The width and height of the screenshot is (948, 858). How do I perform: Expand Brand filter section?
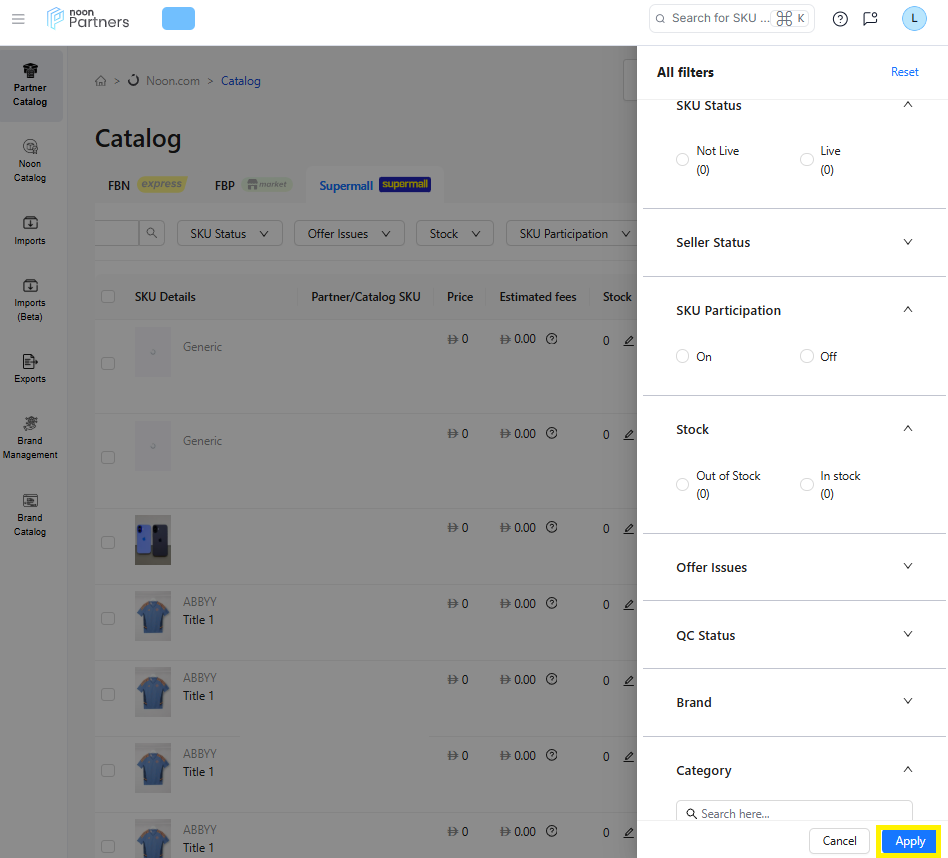pos(907,701)
